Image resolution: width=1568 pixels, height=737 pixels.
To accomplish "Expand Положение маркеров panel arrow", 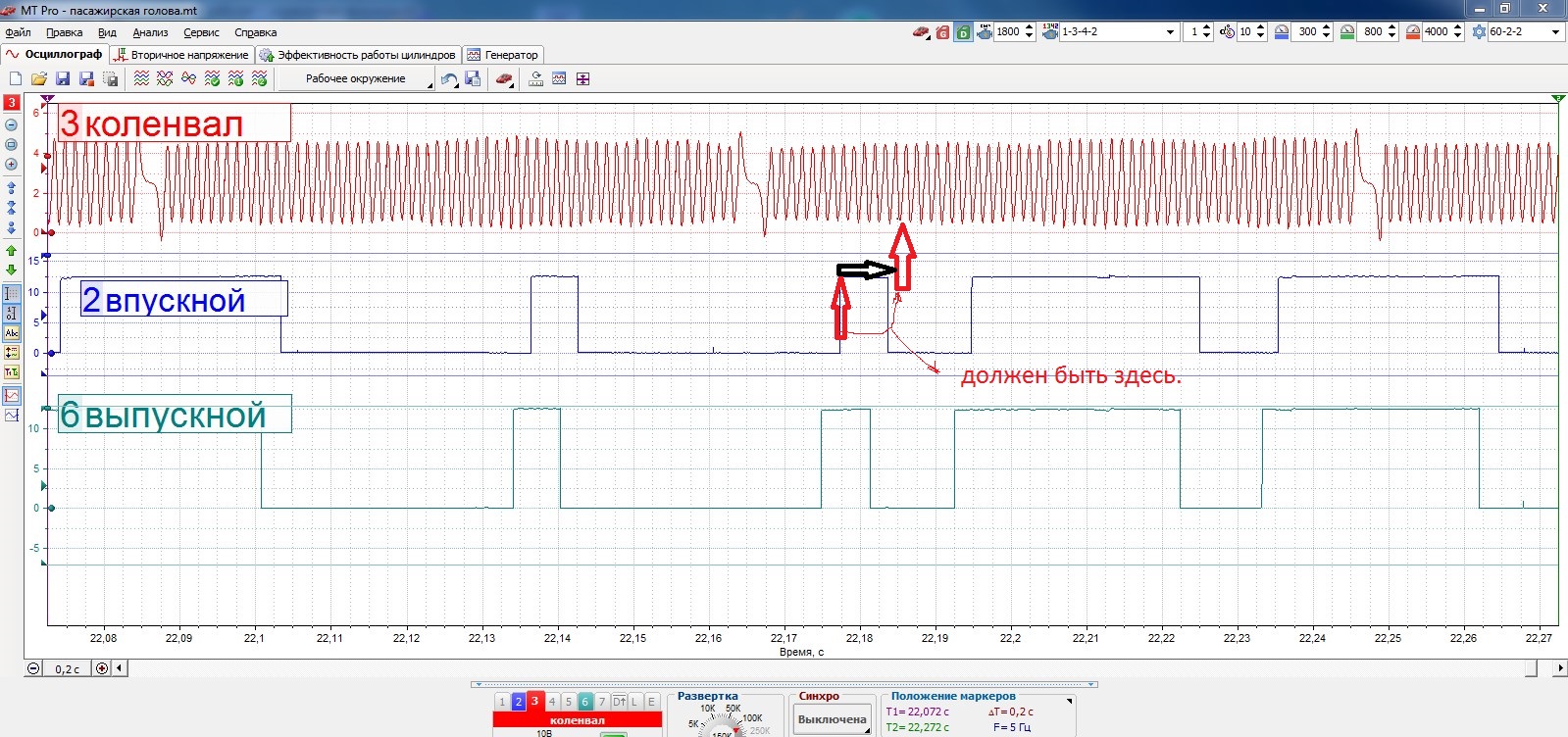I will click(x=1070, y=701).
